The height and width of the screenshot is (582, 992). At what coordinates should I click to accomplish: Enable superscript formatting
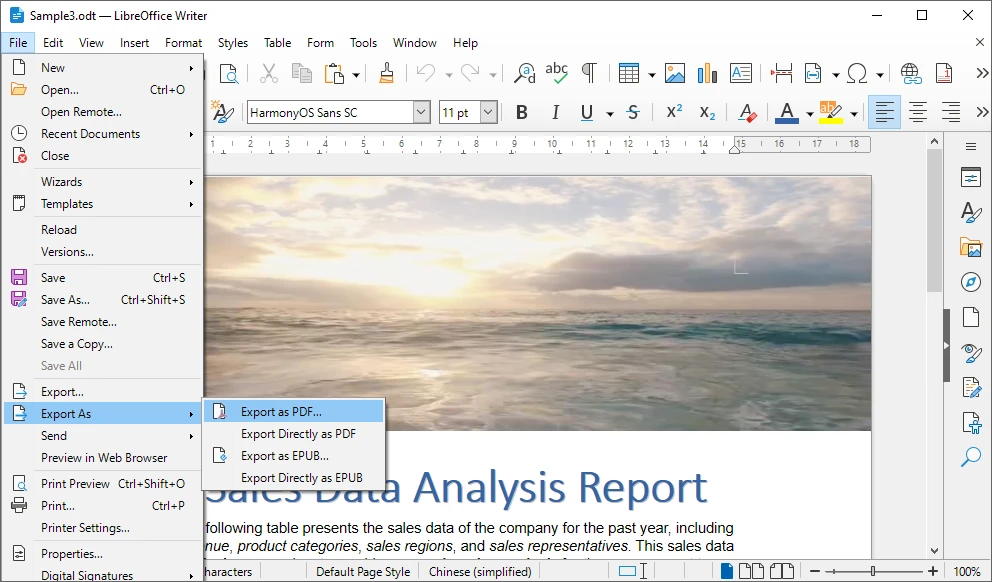(674, 112)
